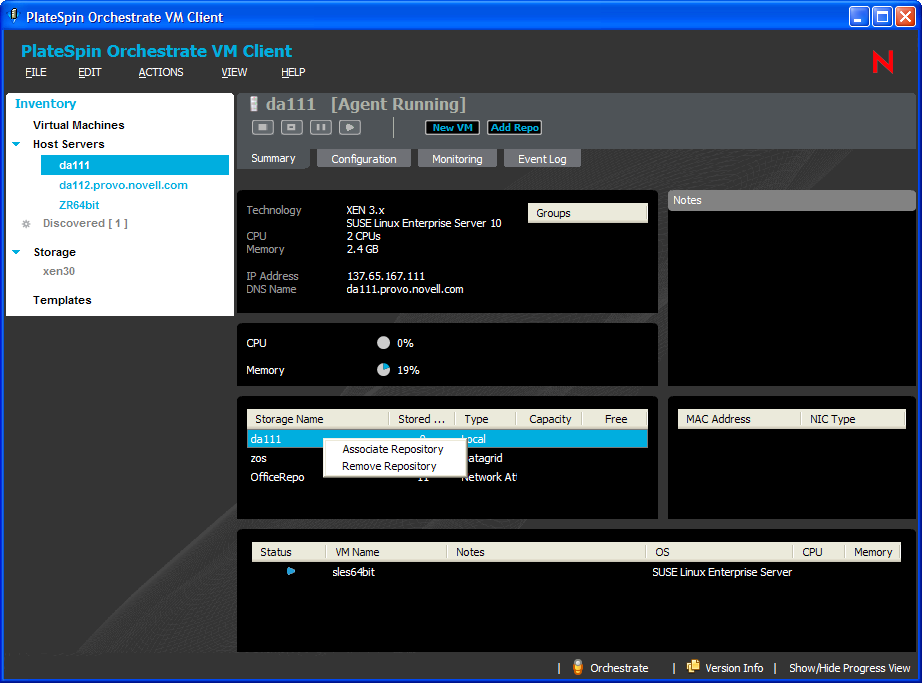Open the VIEW menu
This screenshot has width=922, height=683.
234,72
